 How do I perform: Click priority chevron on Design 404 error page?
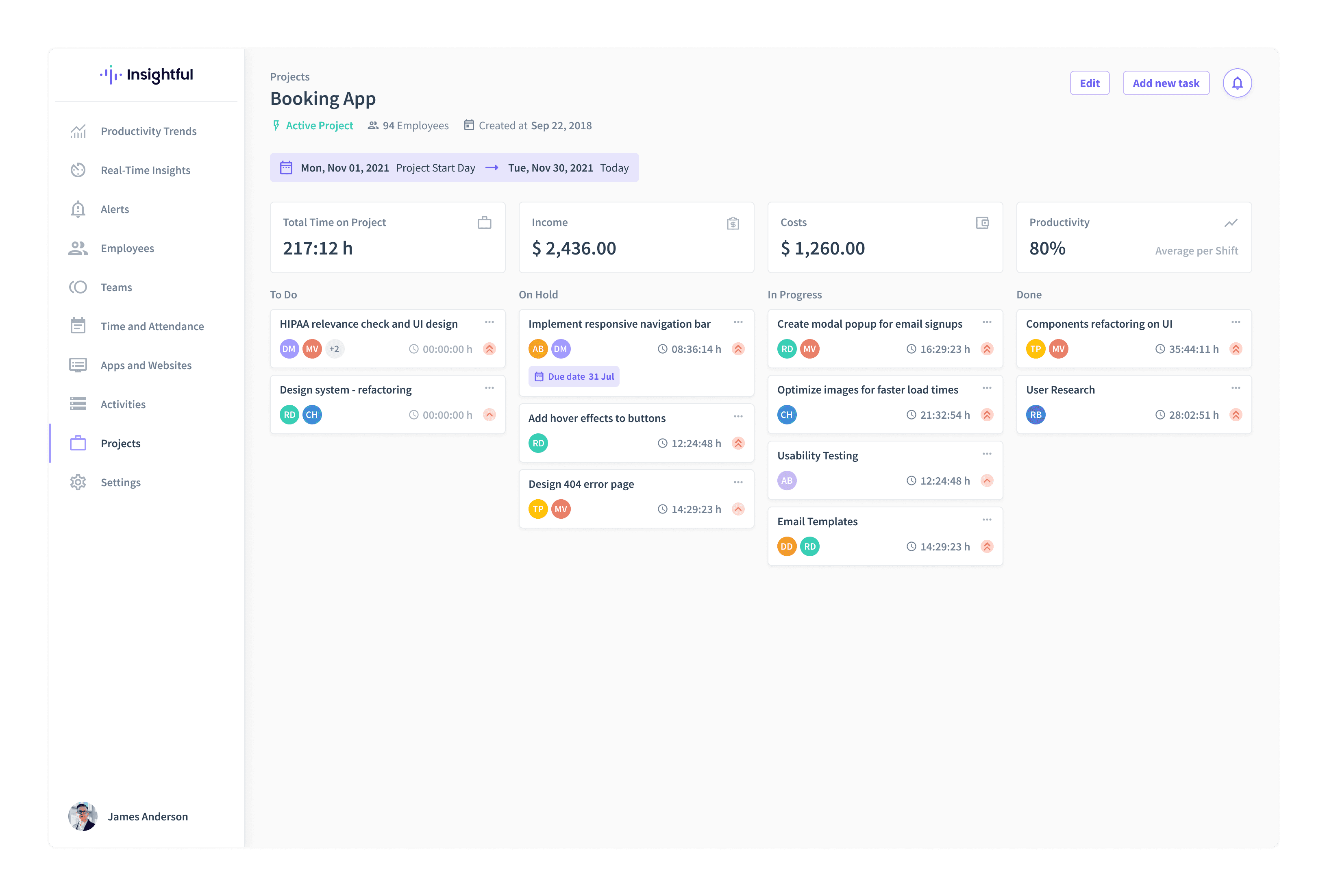[x=738, y=509]
